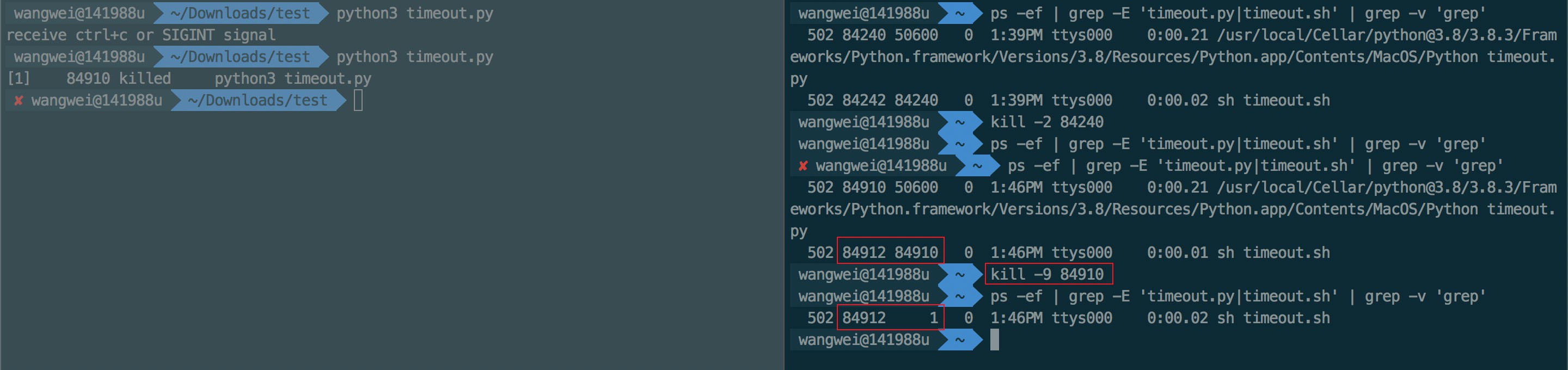Click the red-boxed 84912 with parent PID 1
Viewport: 1568px width, 370px height.
point(890,318)
